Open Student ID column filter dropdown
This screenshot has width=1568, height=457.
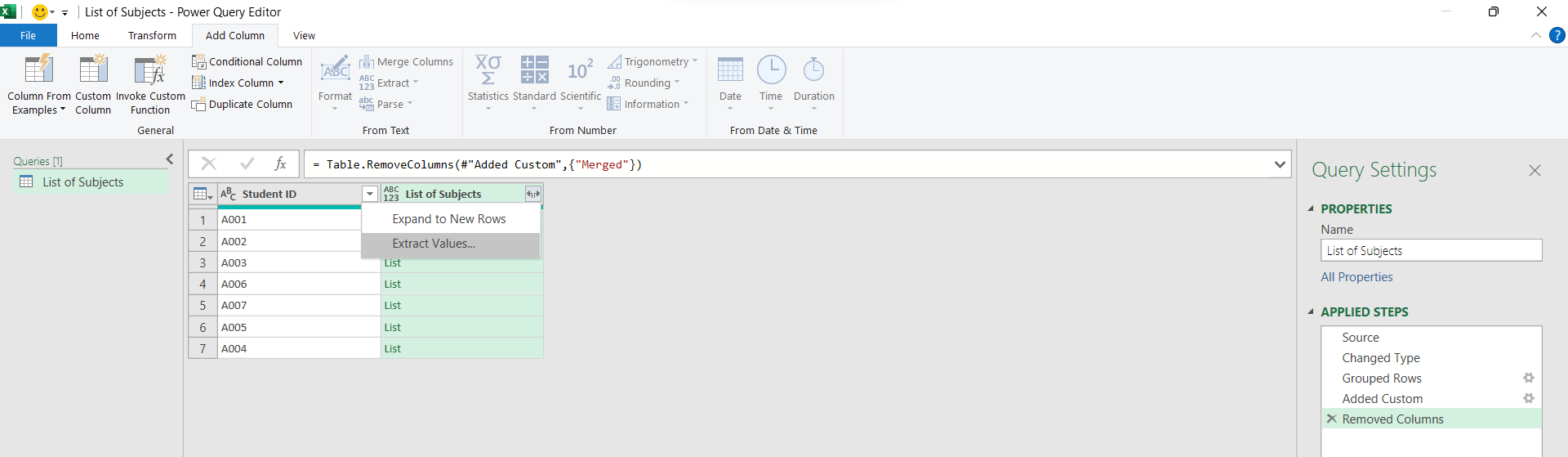[370, 194]
